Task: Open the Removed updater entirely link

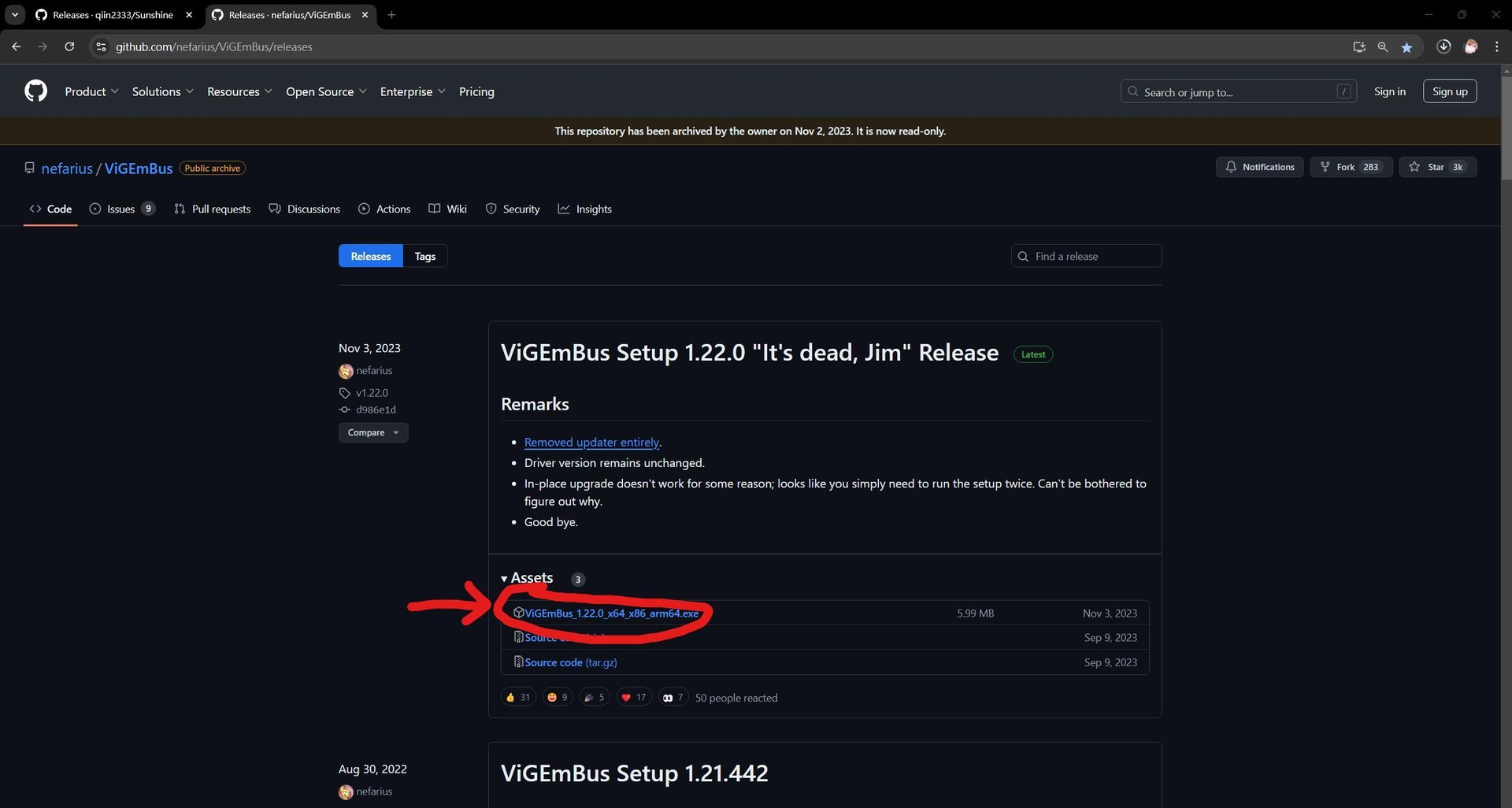Action: 591,443
